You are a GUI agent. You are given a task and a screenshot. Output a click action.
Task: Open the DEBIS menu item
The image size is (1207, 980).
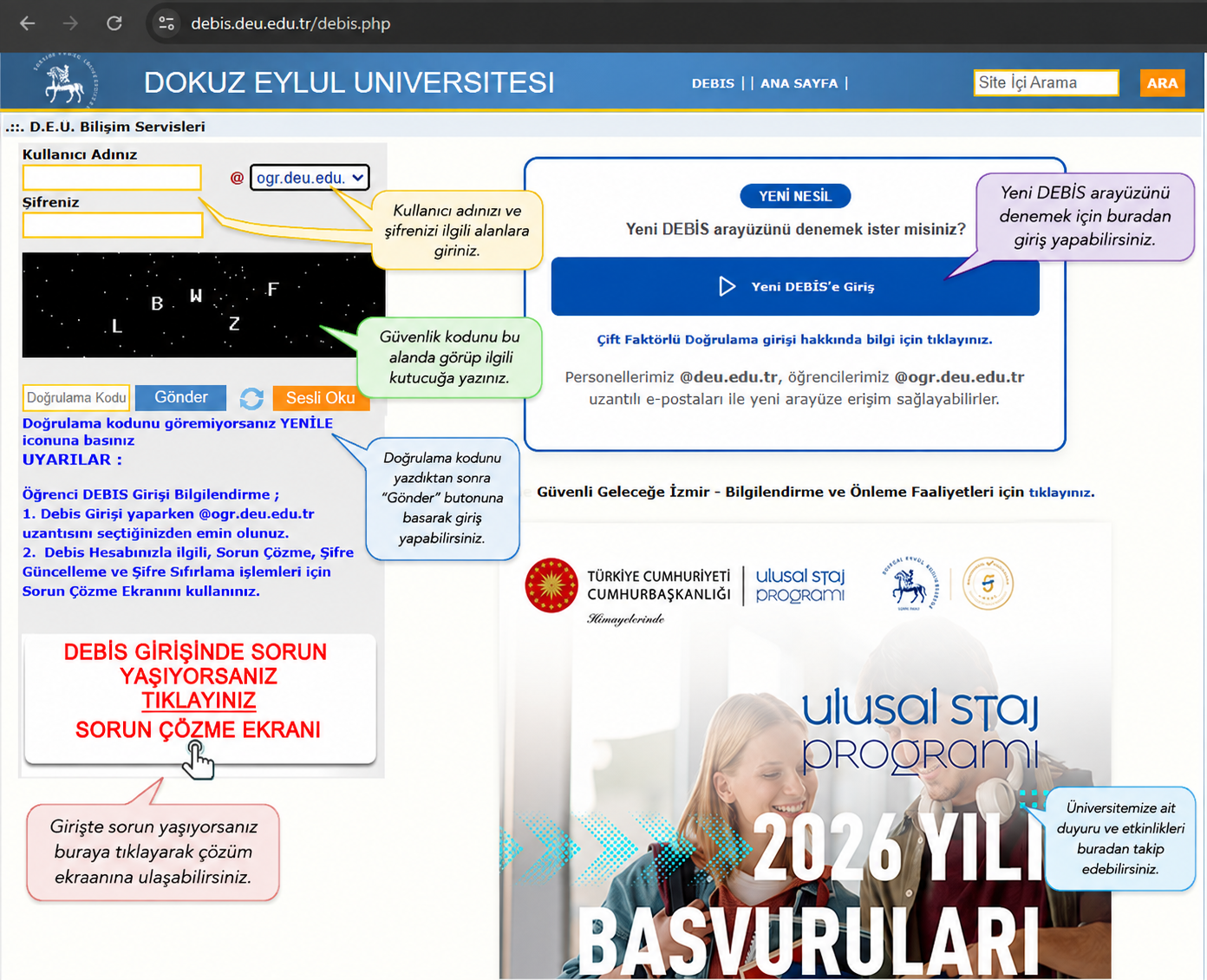pyautogui.click(x=713, y=83)
